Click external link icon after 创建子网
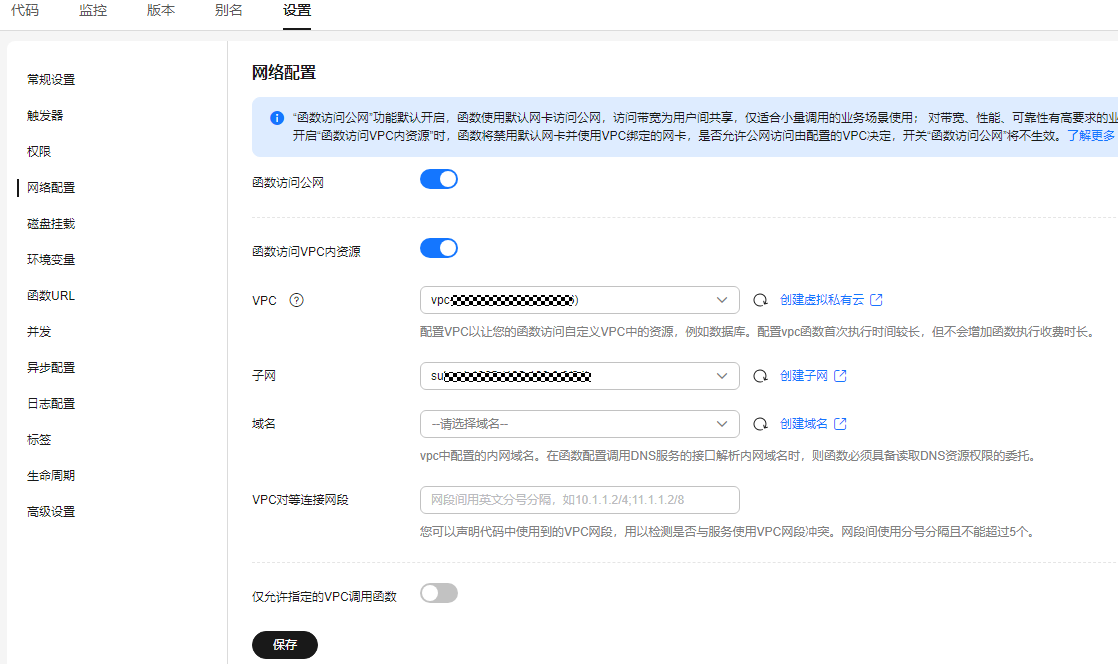 [841, 376]
